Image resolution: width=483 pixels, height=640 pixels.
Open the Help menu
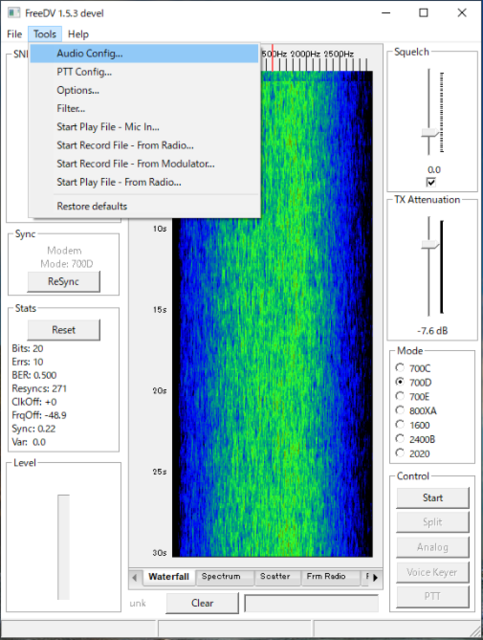click(78, 34)
